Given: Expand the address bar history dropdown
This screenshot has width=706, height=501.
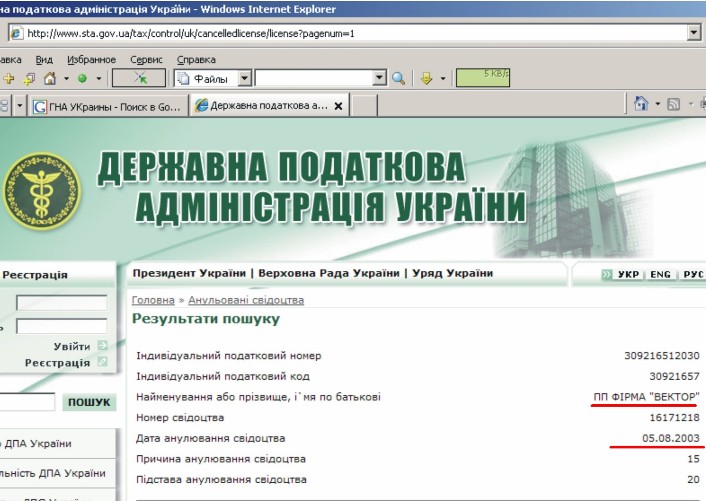Looking at the screenshot, I should pyautogui.click(x=694, y=32).
